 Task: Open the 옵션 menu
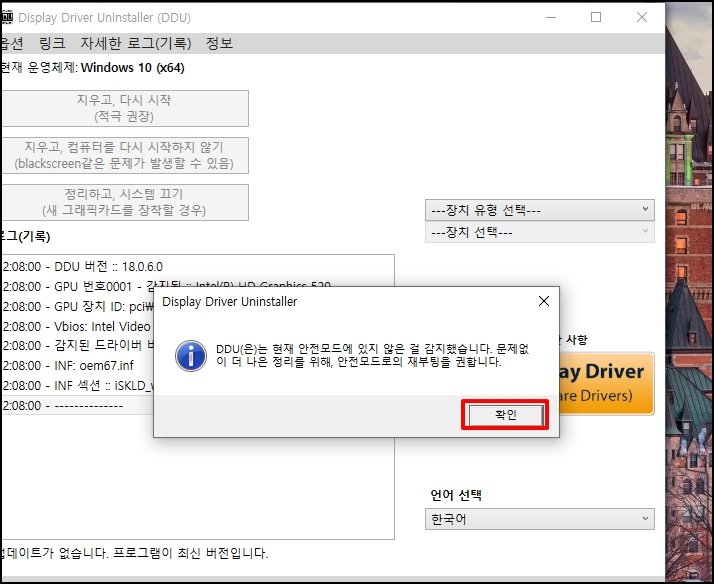pos(11,43)
